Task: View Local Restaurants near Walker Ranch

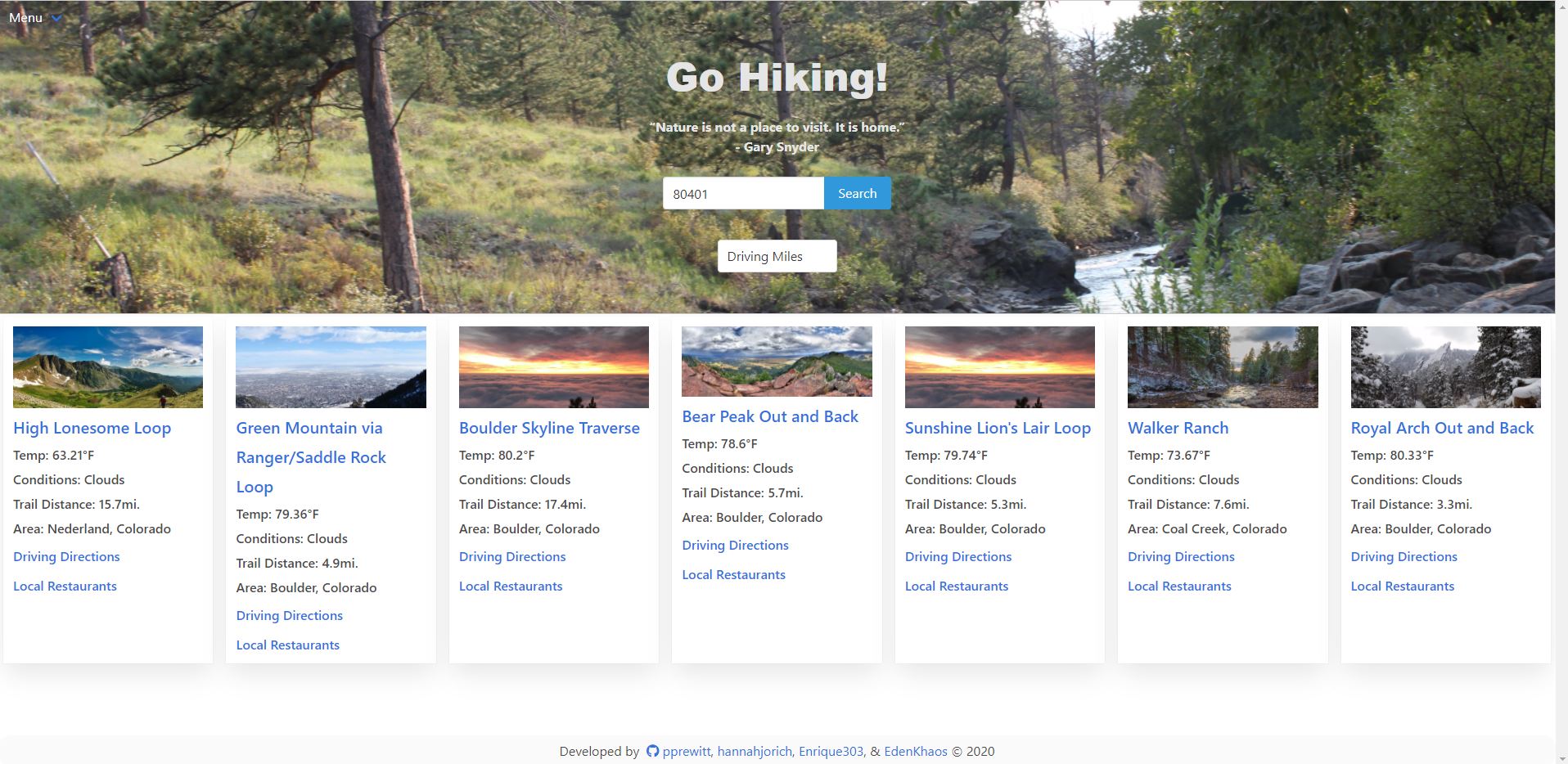Action: click(1179, 586)
